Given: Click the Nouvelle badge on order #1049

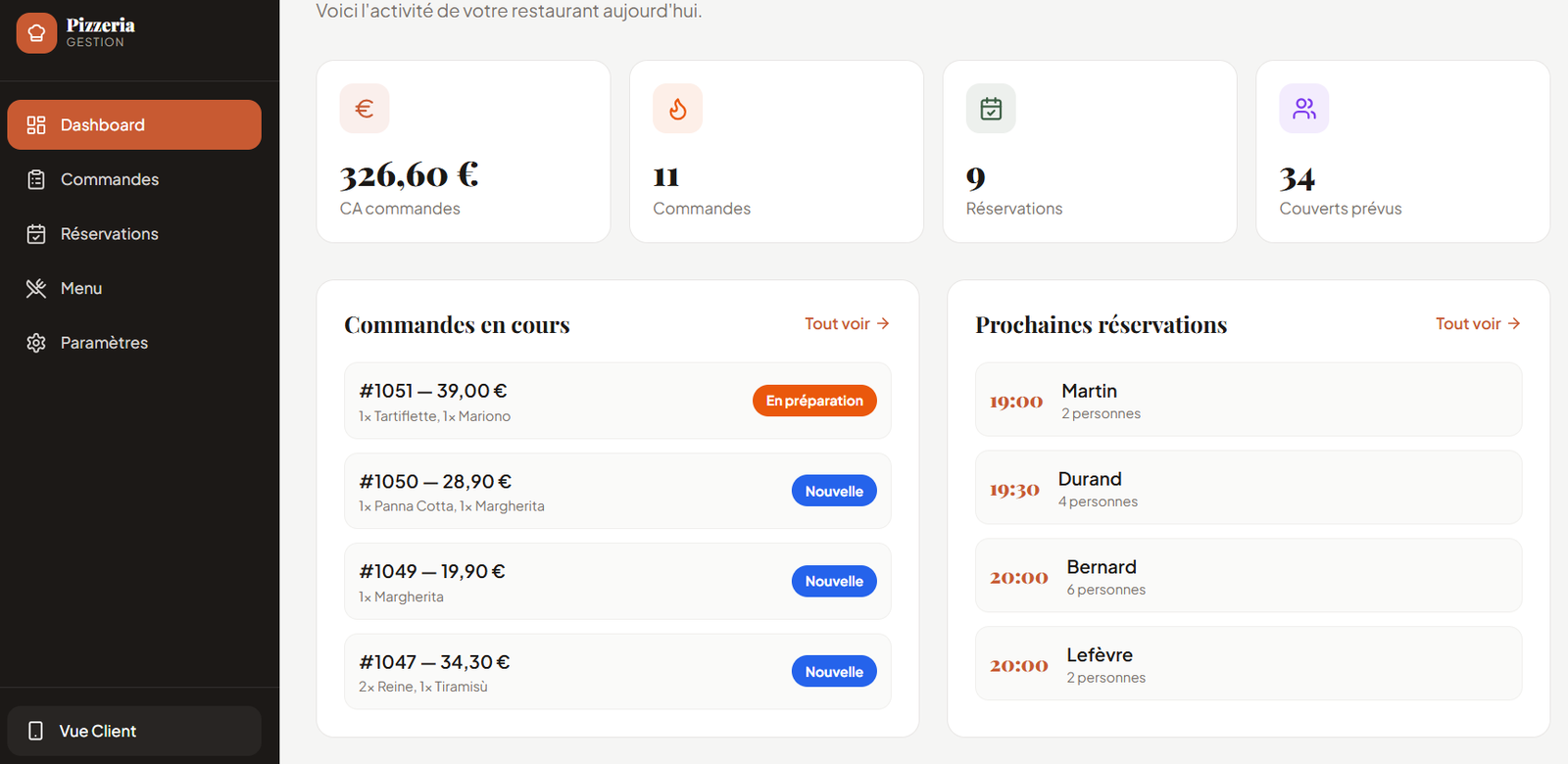Looking at the screenshot, I should 834,581.
